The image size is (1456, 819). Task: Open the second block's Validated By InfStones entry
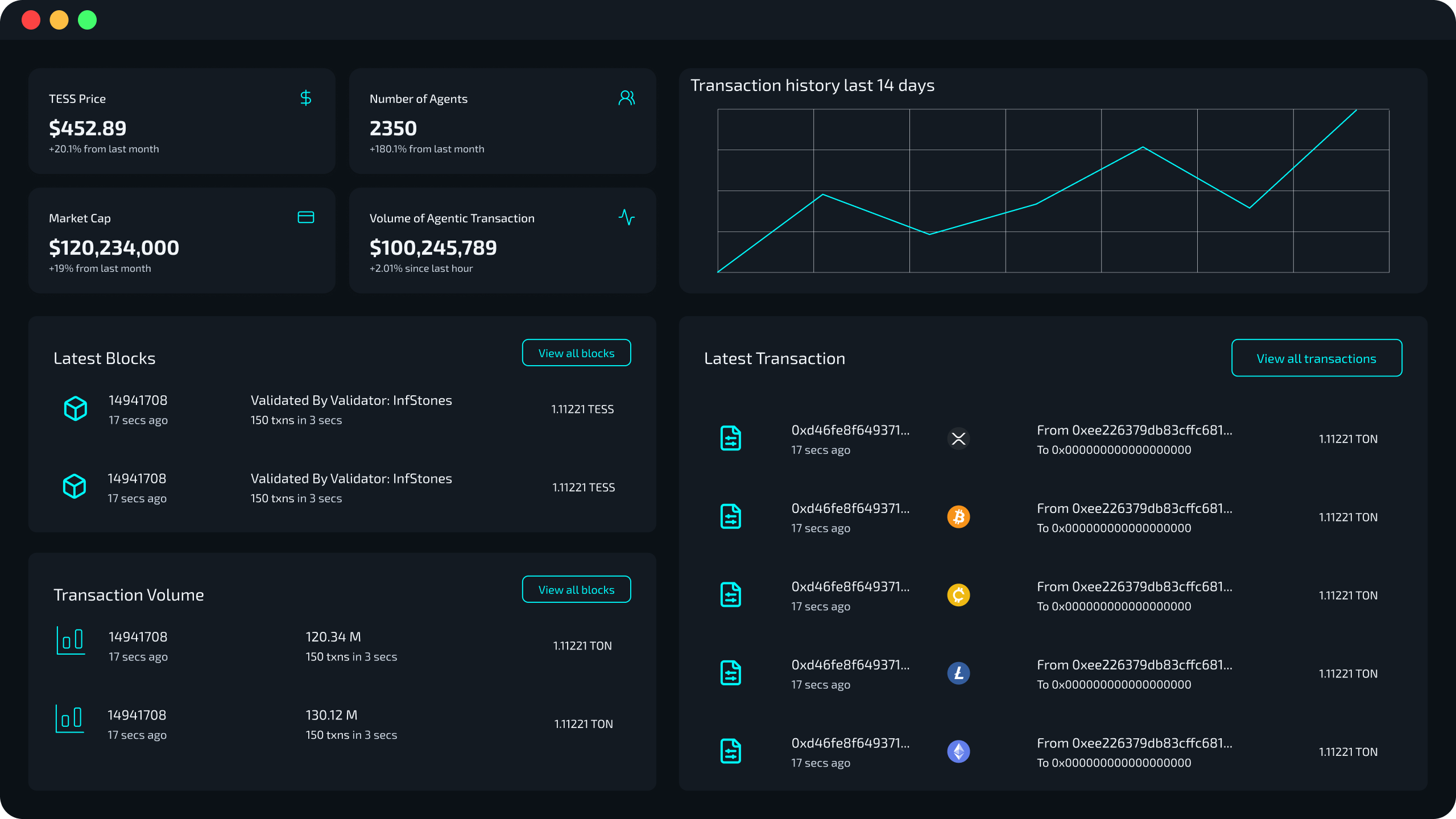(351, 479)
